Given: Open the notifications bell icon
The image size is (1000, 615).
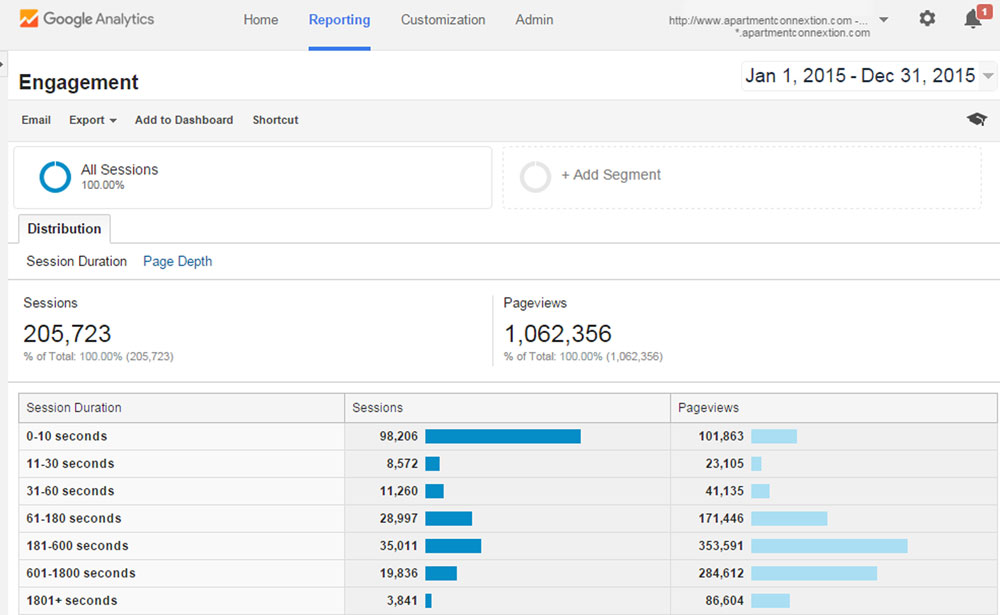Looking at the screenshot, I should [973, 20].
